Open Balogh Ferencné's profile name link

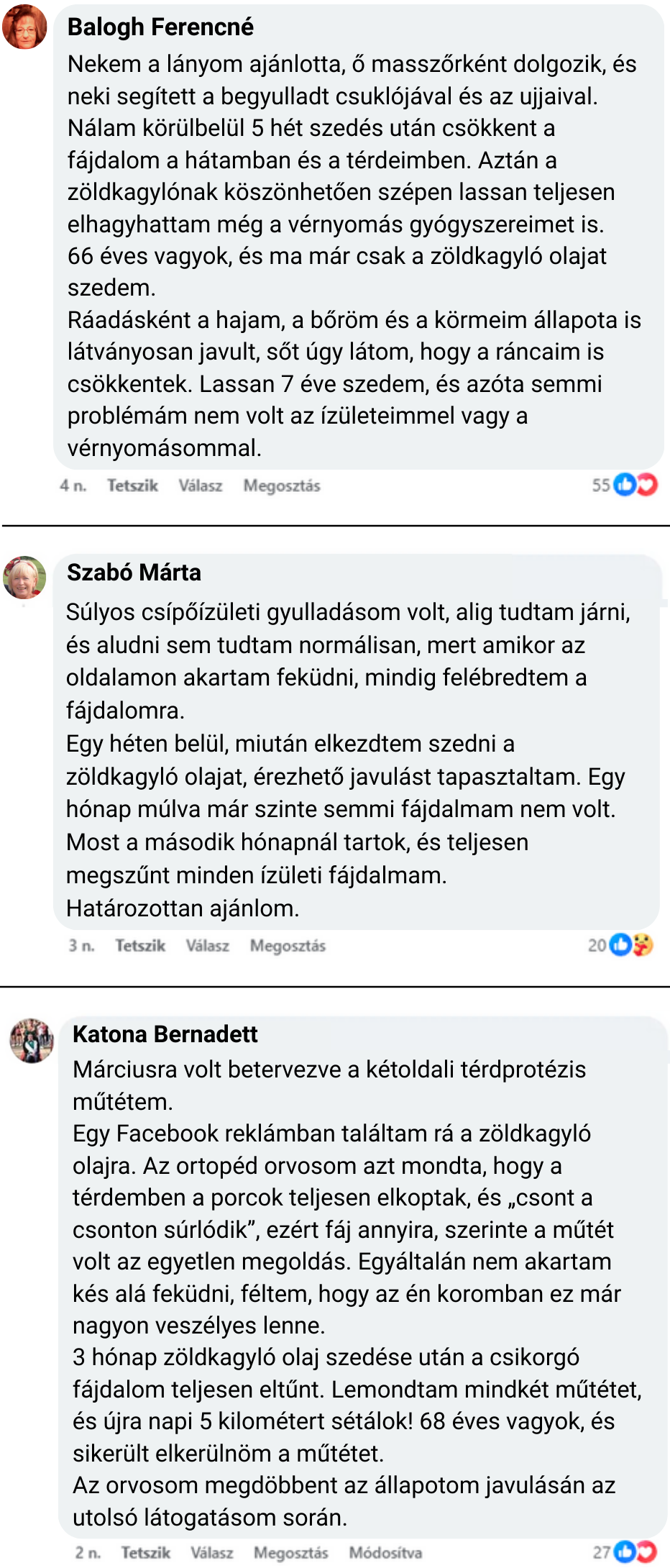[x=160, y=27]
